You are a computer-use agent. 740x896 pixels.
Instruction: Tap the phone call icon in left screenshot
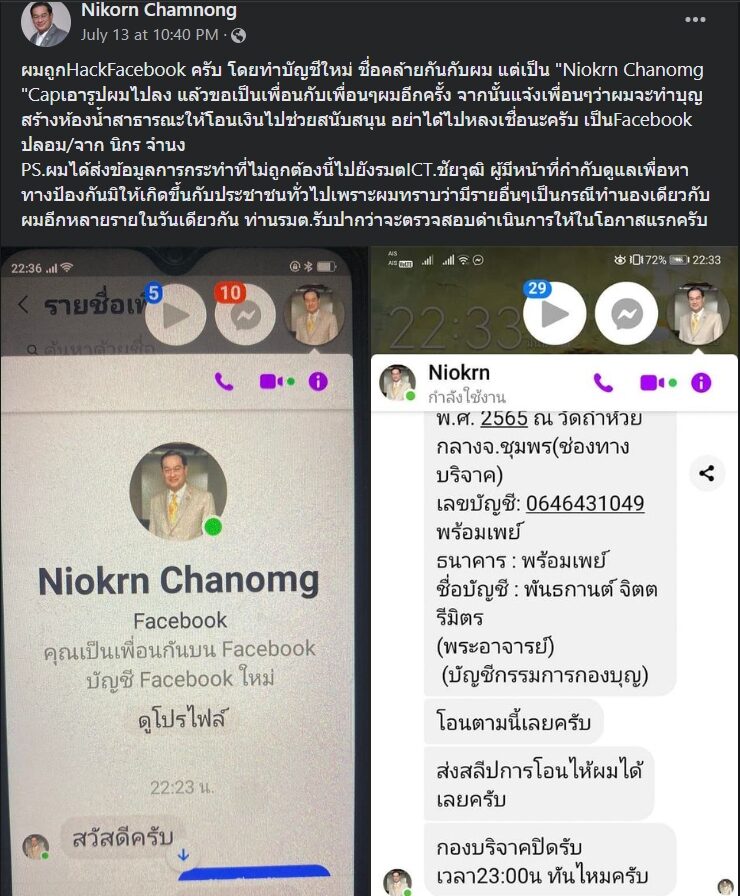224,382
